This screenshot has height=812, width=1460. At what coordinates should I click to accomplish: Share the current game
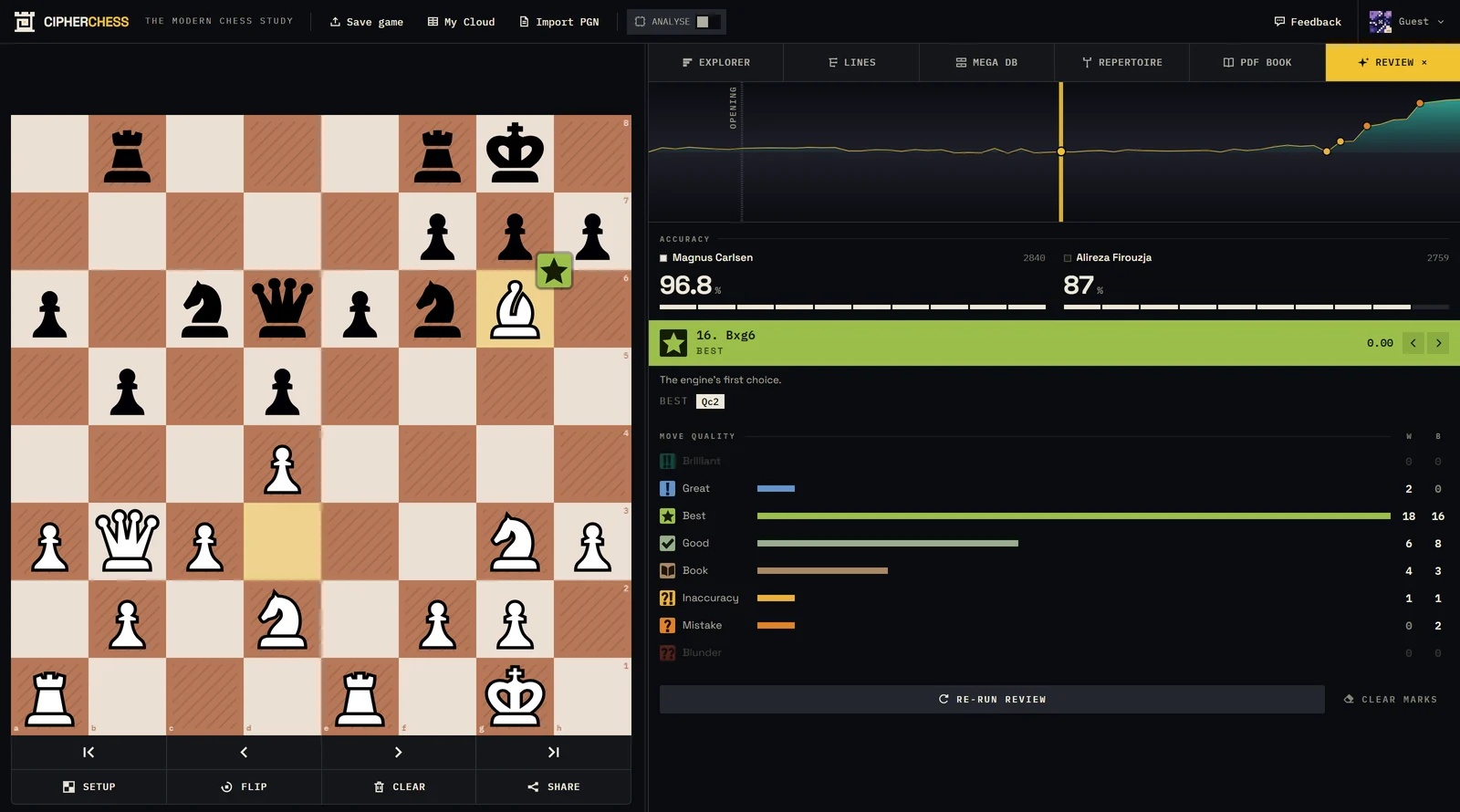click(553, 786)
